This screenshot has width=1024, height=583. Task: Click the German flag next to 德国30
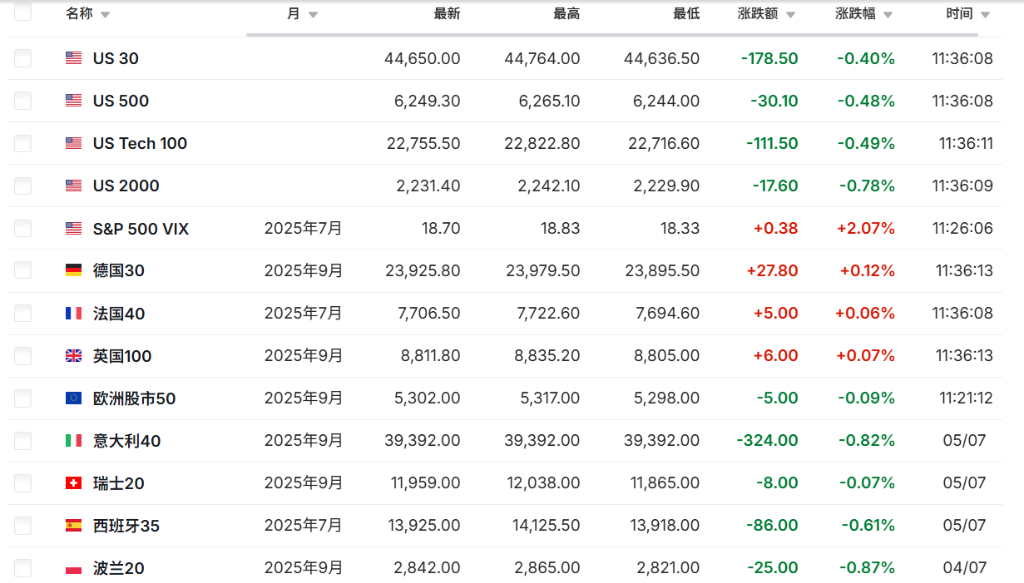(x=72, y=270)
